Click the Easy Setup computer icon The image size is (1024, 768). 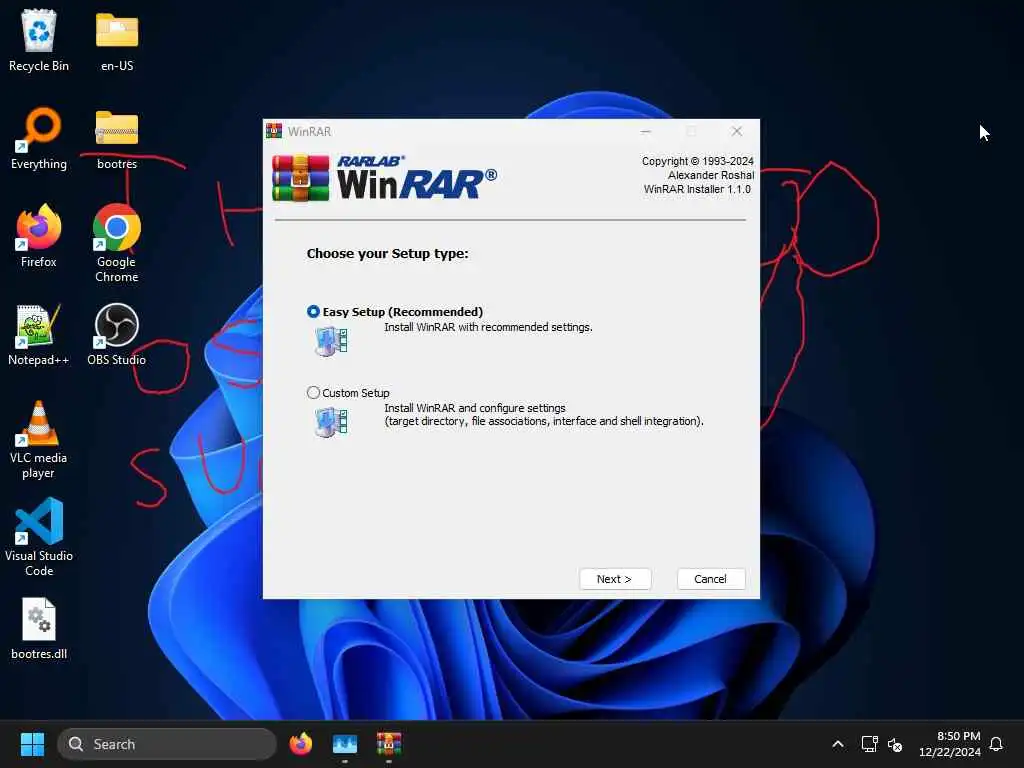[x=331, y=341]
